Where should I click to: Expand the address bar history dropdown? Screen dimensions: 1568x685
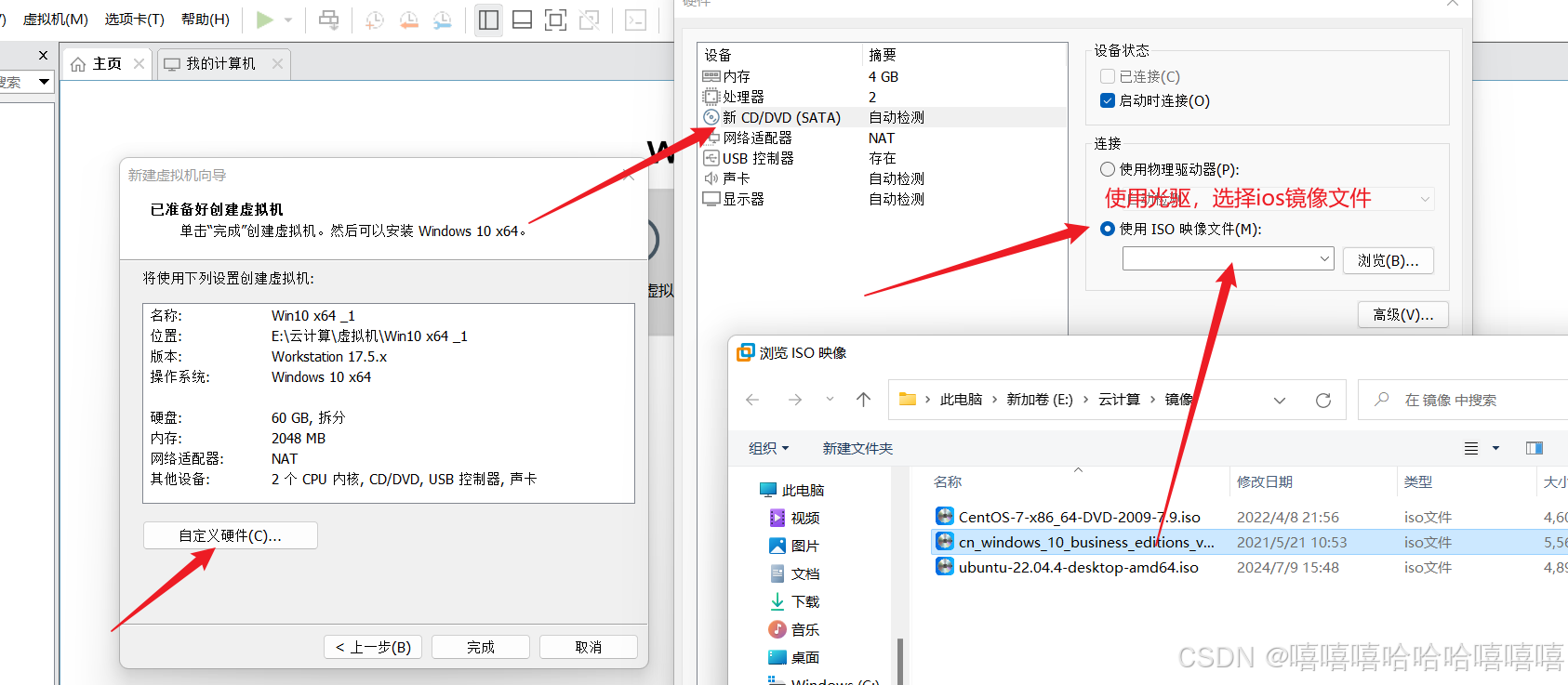[x=1280, y=401]
